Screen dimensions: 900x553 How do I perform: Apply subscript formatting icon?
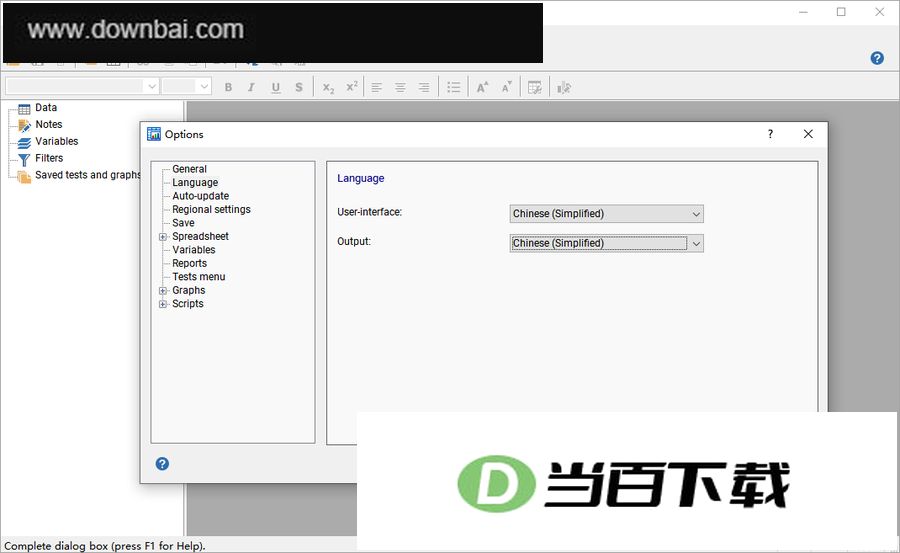328,87
